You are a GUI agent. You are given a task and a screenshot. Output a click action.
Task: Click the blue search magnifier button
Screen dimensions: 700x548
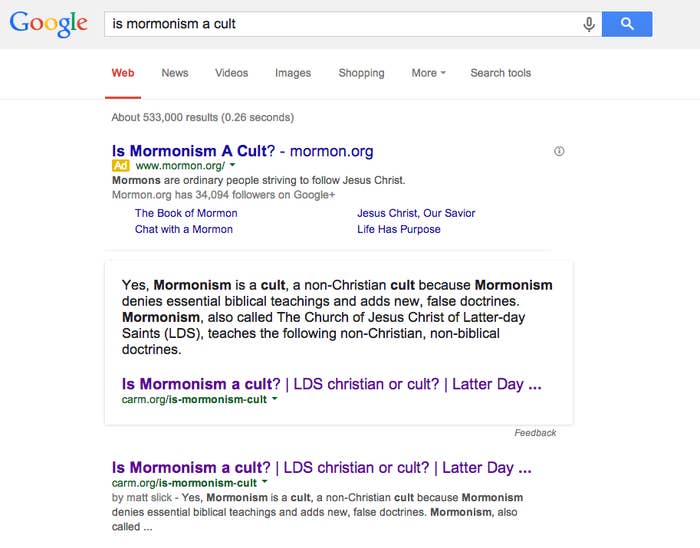click(627, 24)
